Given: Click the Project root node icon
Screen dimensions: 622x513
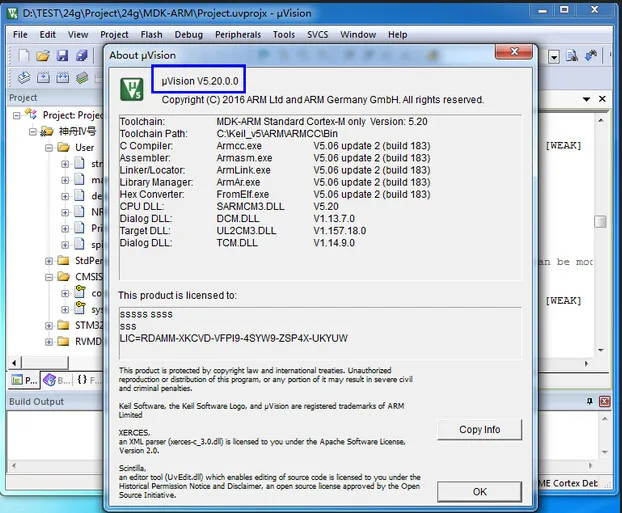Looking at the screenshot, I should (x=31, y=115).
